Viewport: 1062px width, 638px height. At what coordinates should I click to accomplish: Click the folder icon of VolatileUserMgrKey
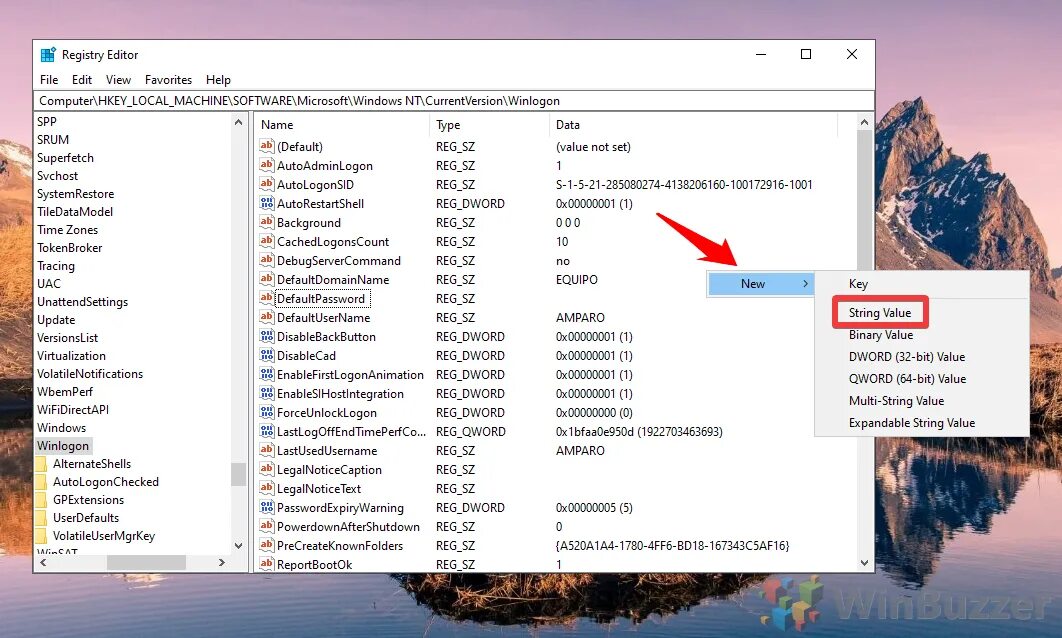pyautogui.click(x=41, y=536)
